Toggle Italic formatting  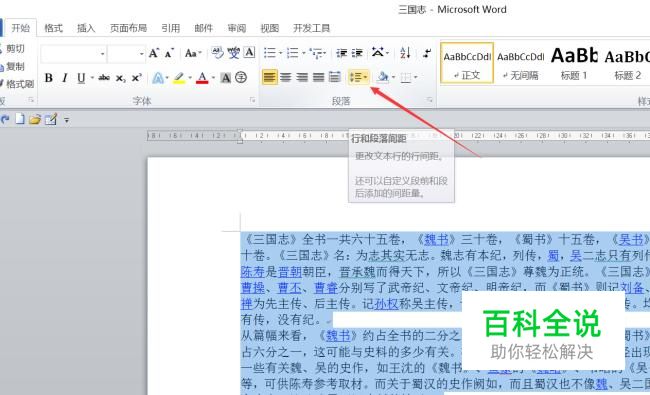65,78
